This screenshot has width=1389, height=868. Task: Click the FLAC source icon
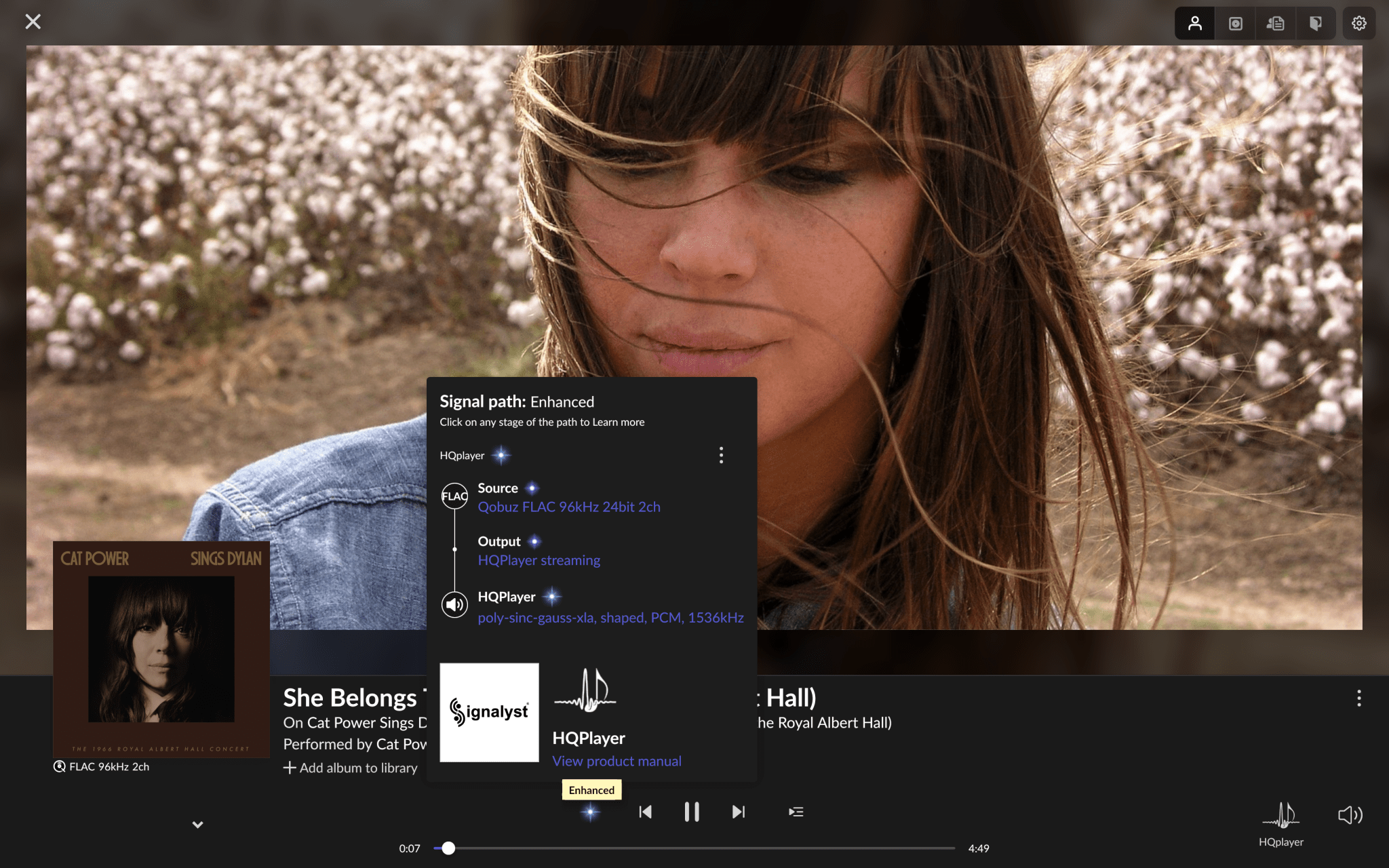coord(454,496)
